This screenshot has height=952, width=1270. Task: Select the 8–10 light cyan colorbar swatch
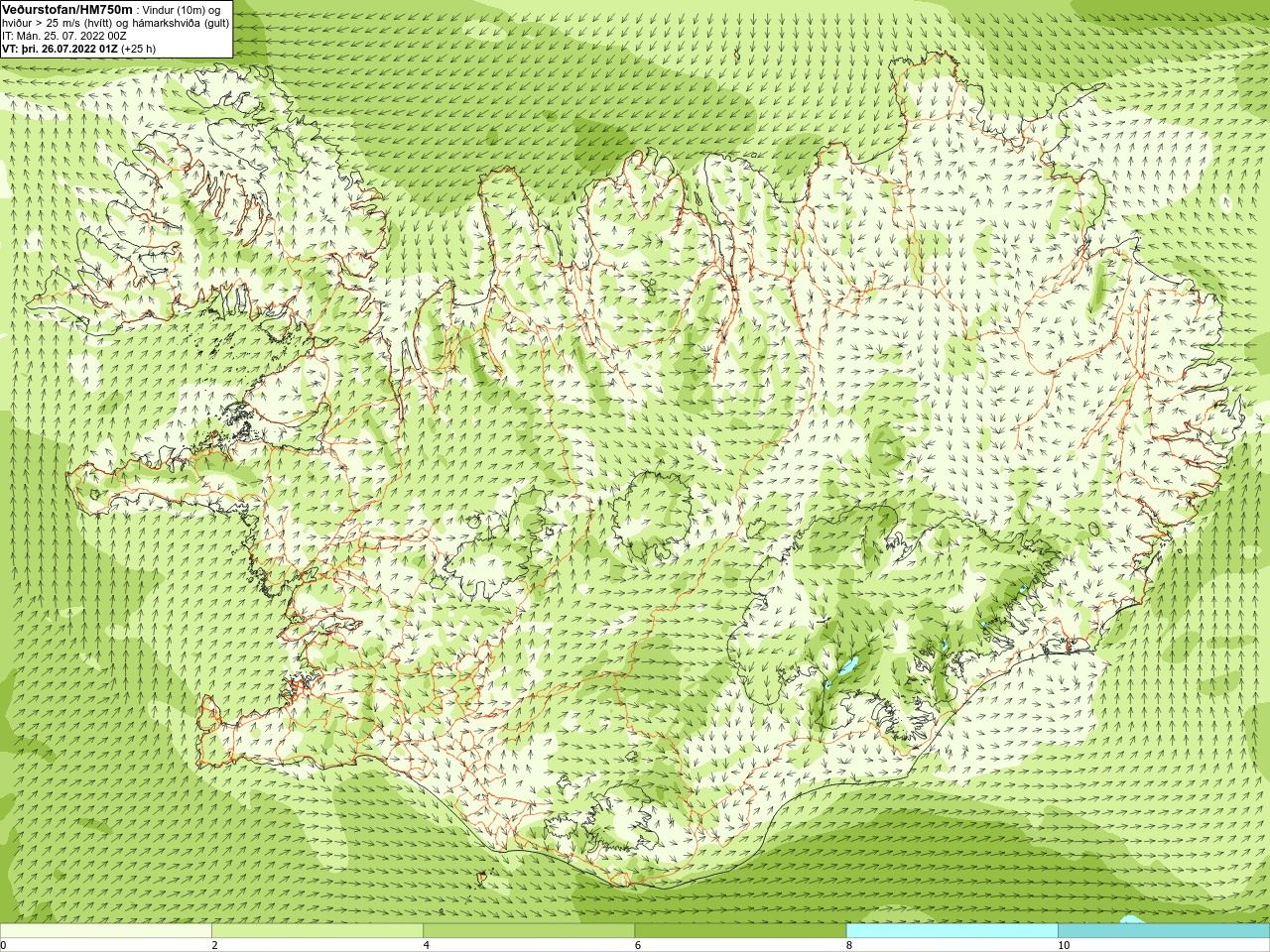(x=952, y=931)
